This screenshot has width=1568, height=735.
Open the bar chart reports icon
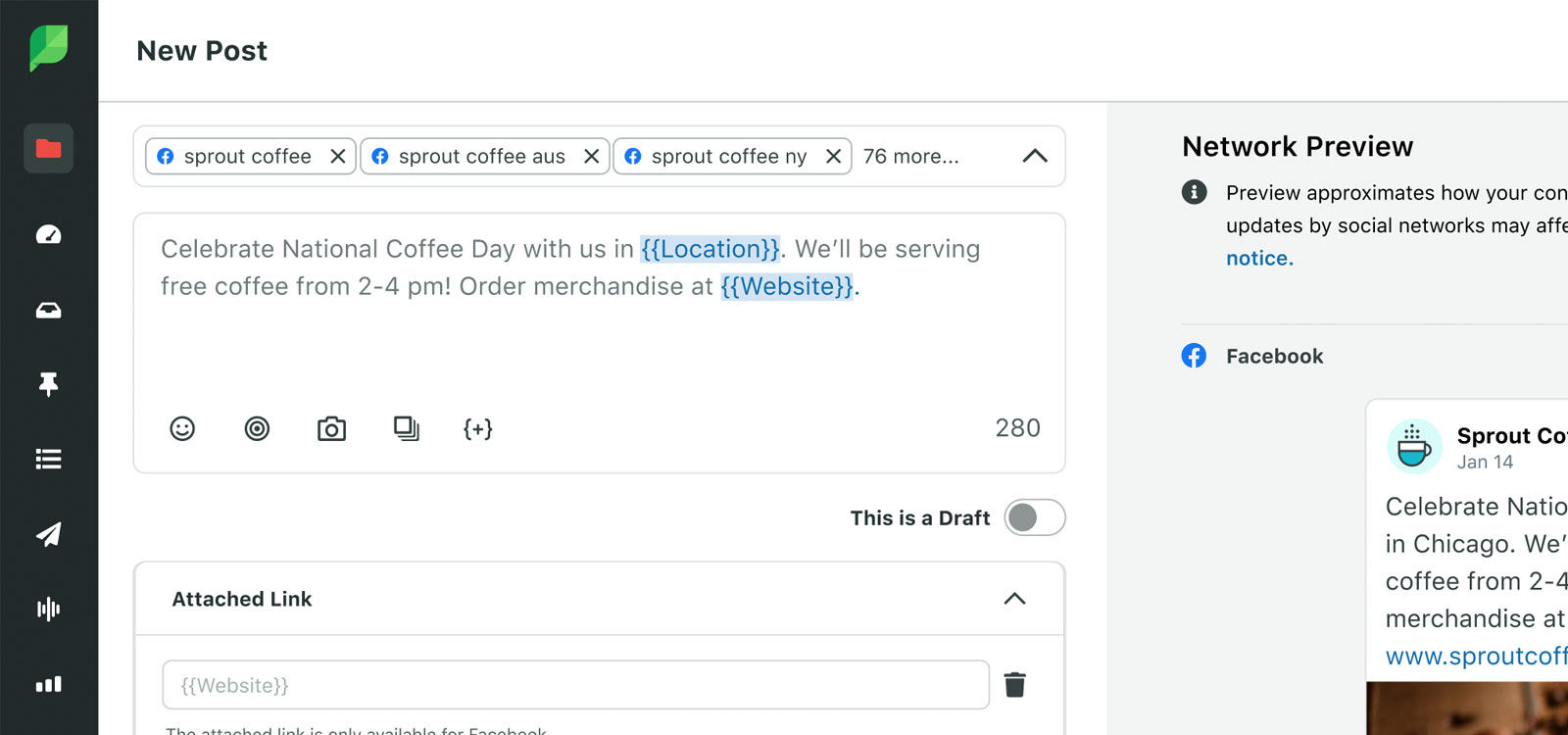(x=48, y=684)
